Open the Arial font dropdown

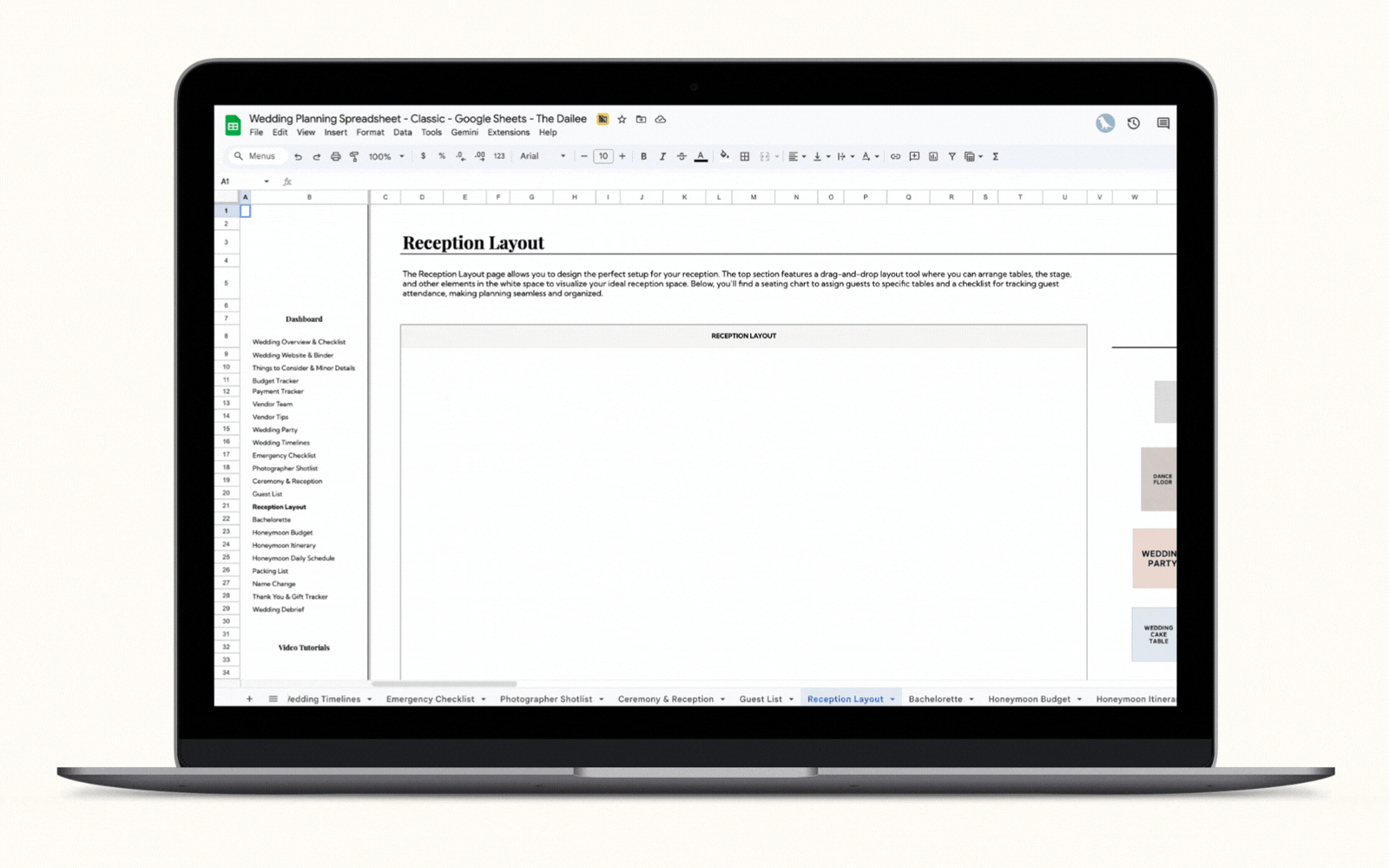543,157
